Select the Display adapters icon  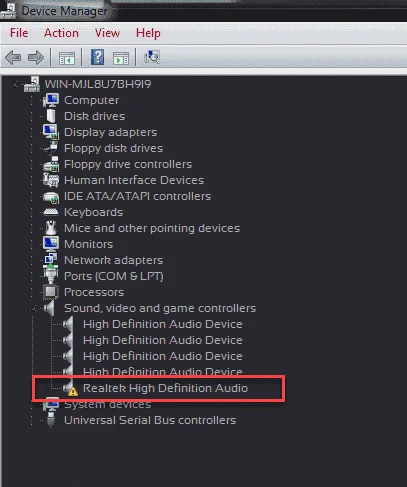tap(51, 132)
